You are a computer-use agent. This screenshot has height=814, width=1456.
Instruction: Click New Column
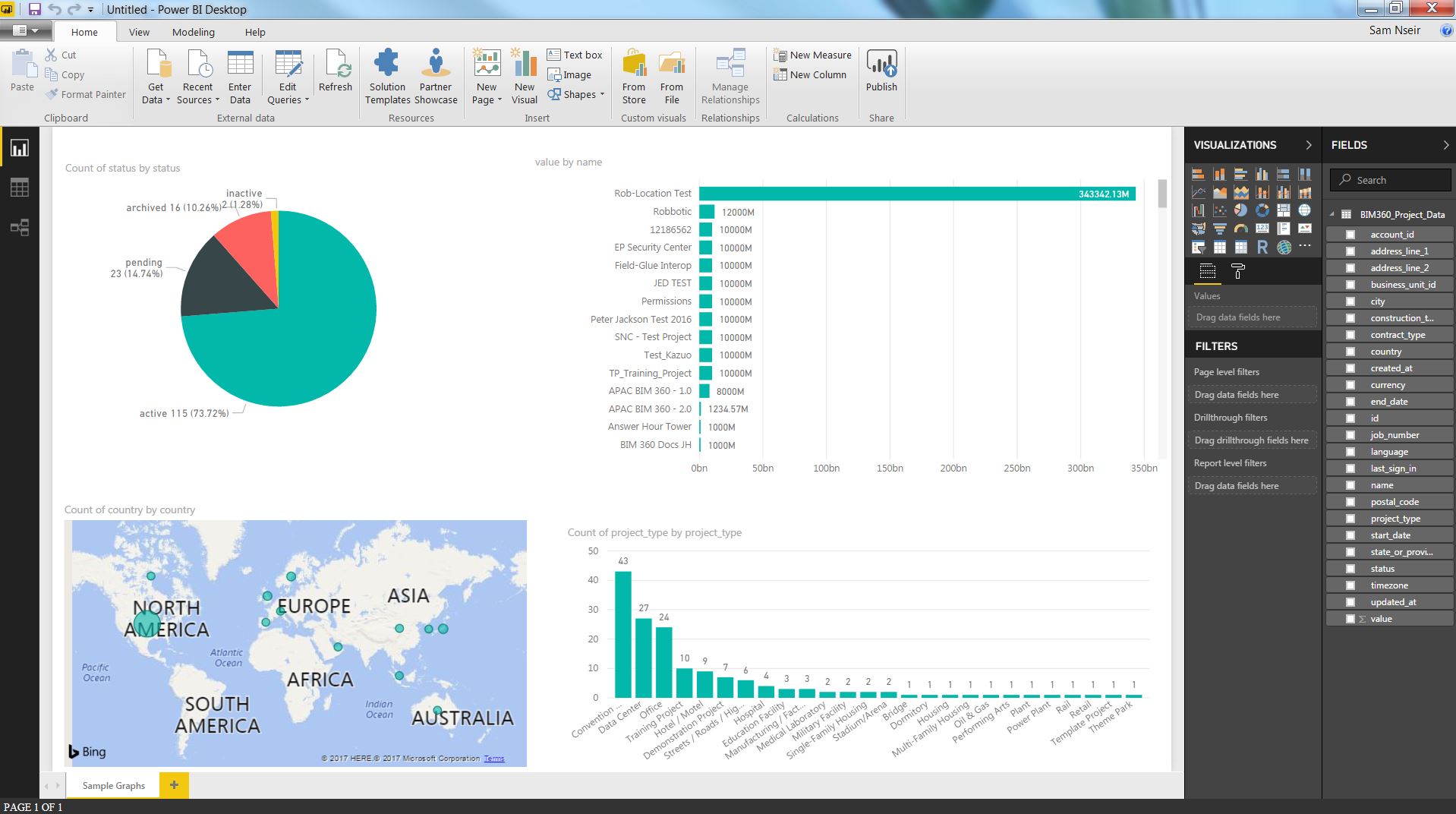[x=810, y=74]
